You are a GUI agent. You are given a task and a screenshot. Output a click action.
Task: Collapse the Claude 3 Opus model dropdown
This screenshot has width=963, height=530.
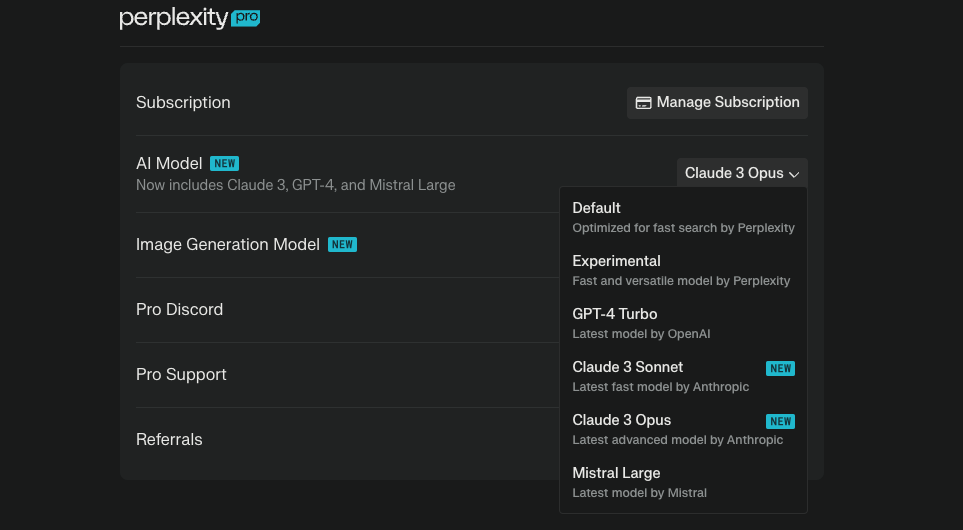click(741, 174)
